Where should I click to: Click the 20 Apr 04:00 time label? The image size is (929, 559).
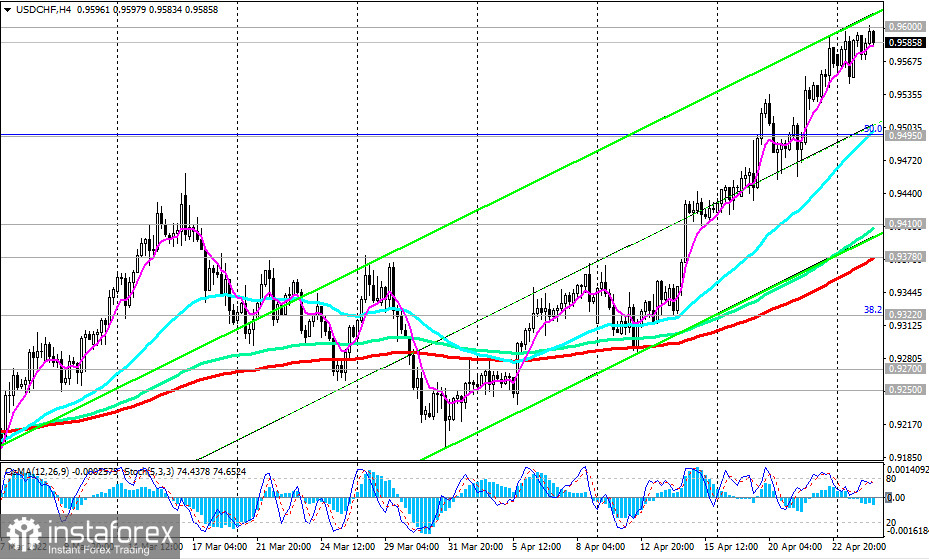[795, 546]
